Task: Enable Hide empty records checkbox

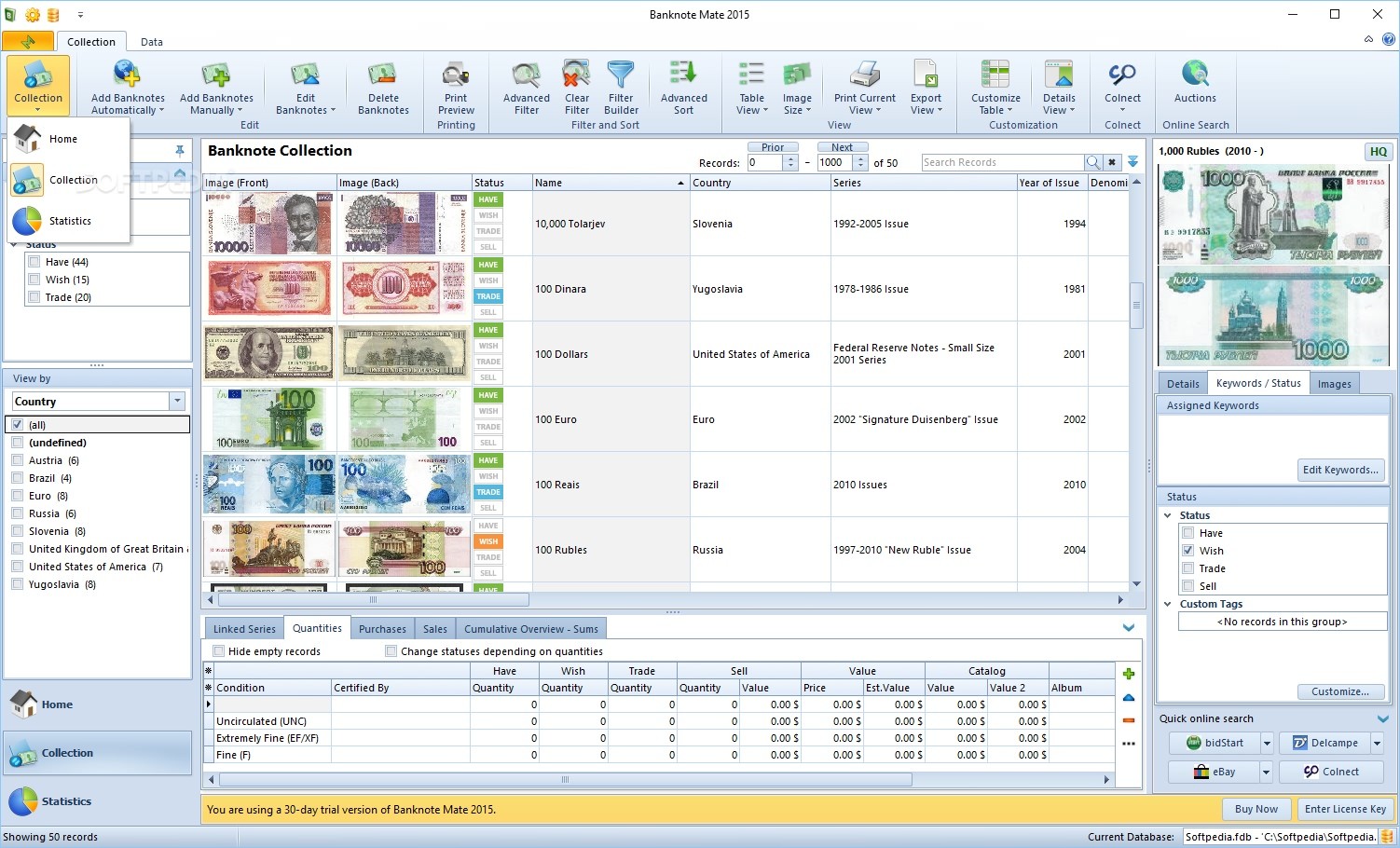Action: click(219, 651)
